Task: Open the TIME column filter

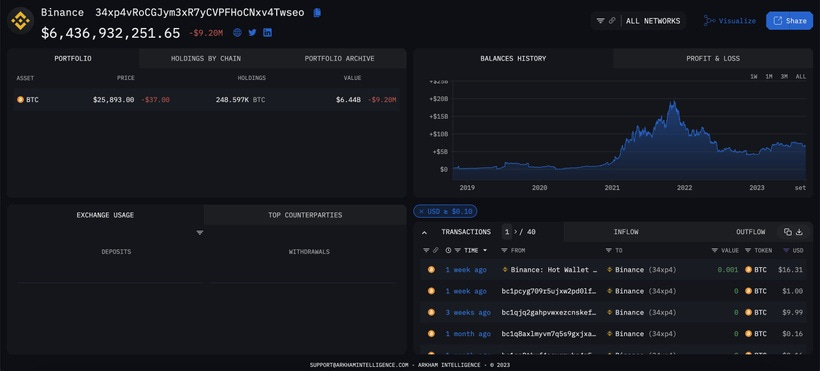Action: point(458,251)
